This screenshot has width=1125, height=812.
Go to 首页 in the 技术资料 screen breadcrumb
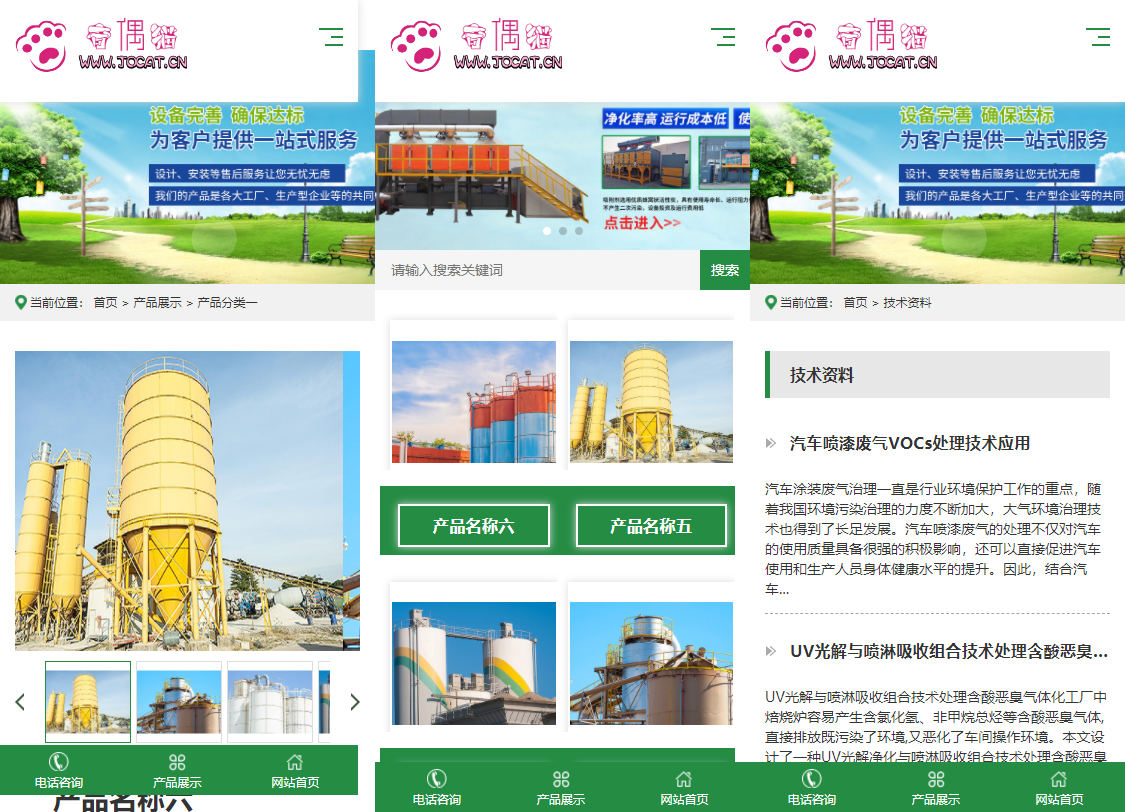[x=855, y=303]
